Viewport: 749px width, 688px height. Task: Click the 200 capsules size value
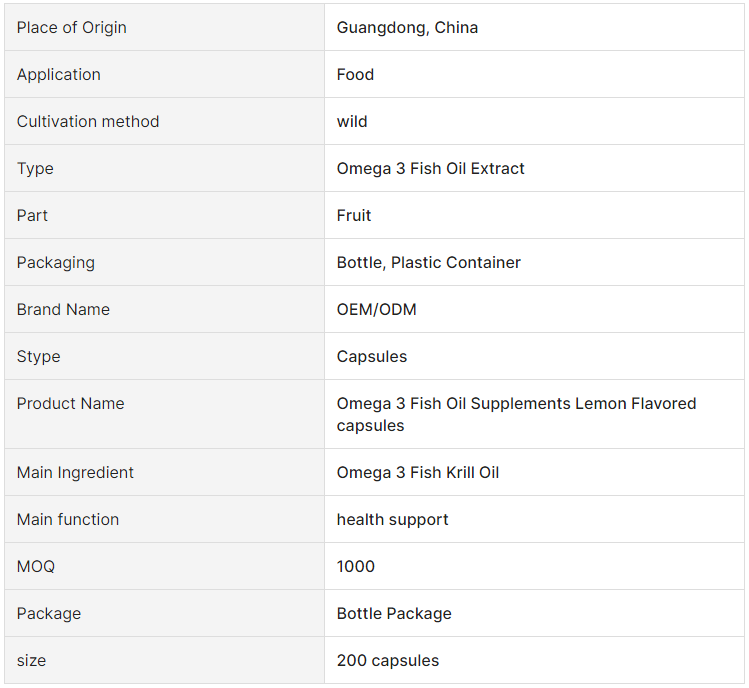[x=387, y=660]
